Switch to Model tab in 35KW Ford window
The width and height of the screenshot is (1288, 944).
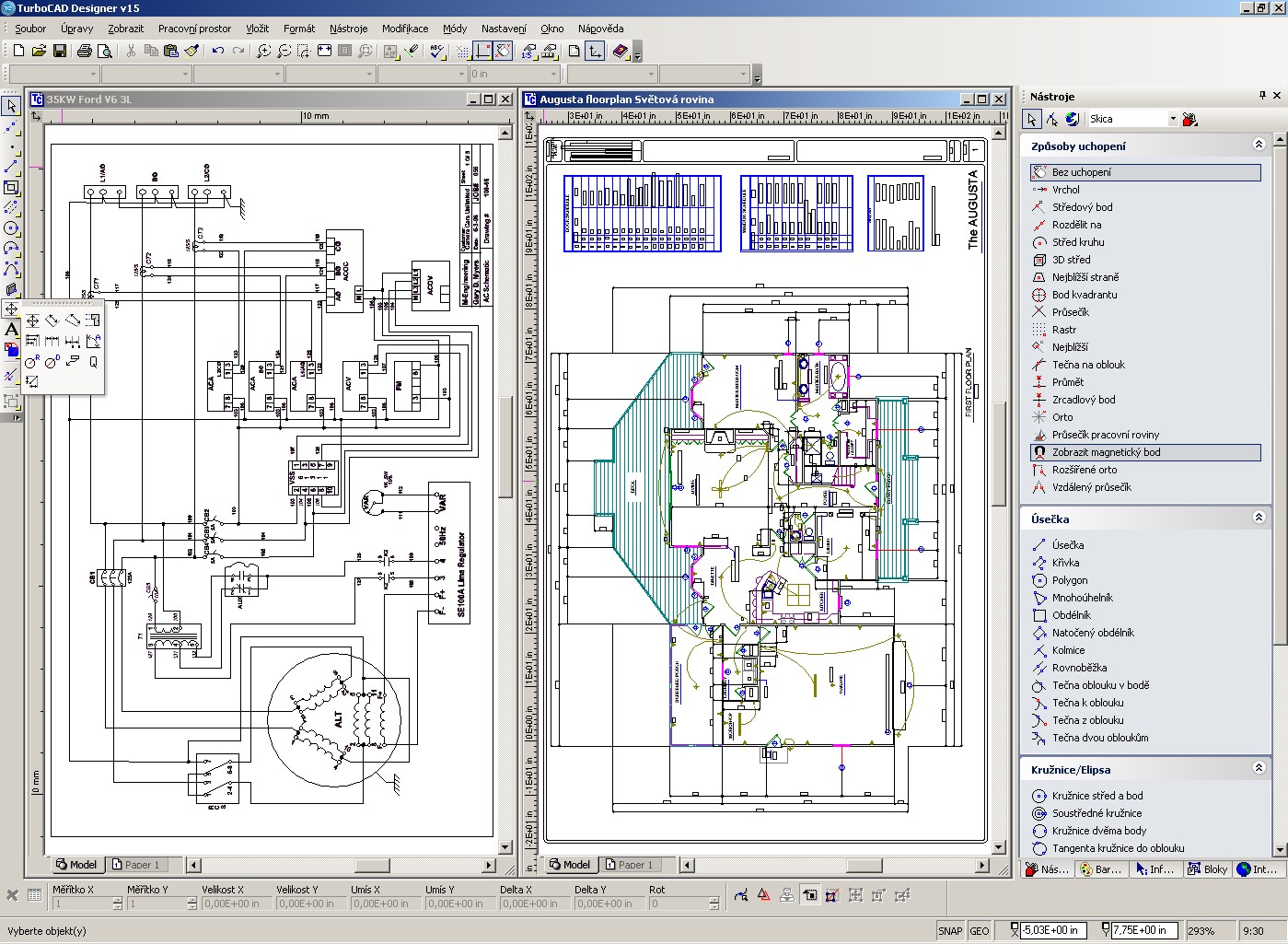75,865
